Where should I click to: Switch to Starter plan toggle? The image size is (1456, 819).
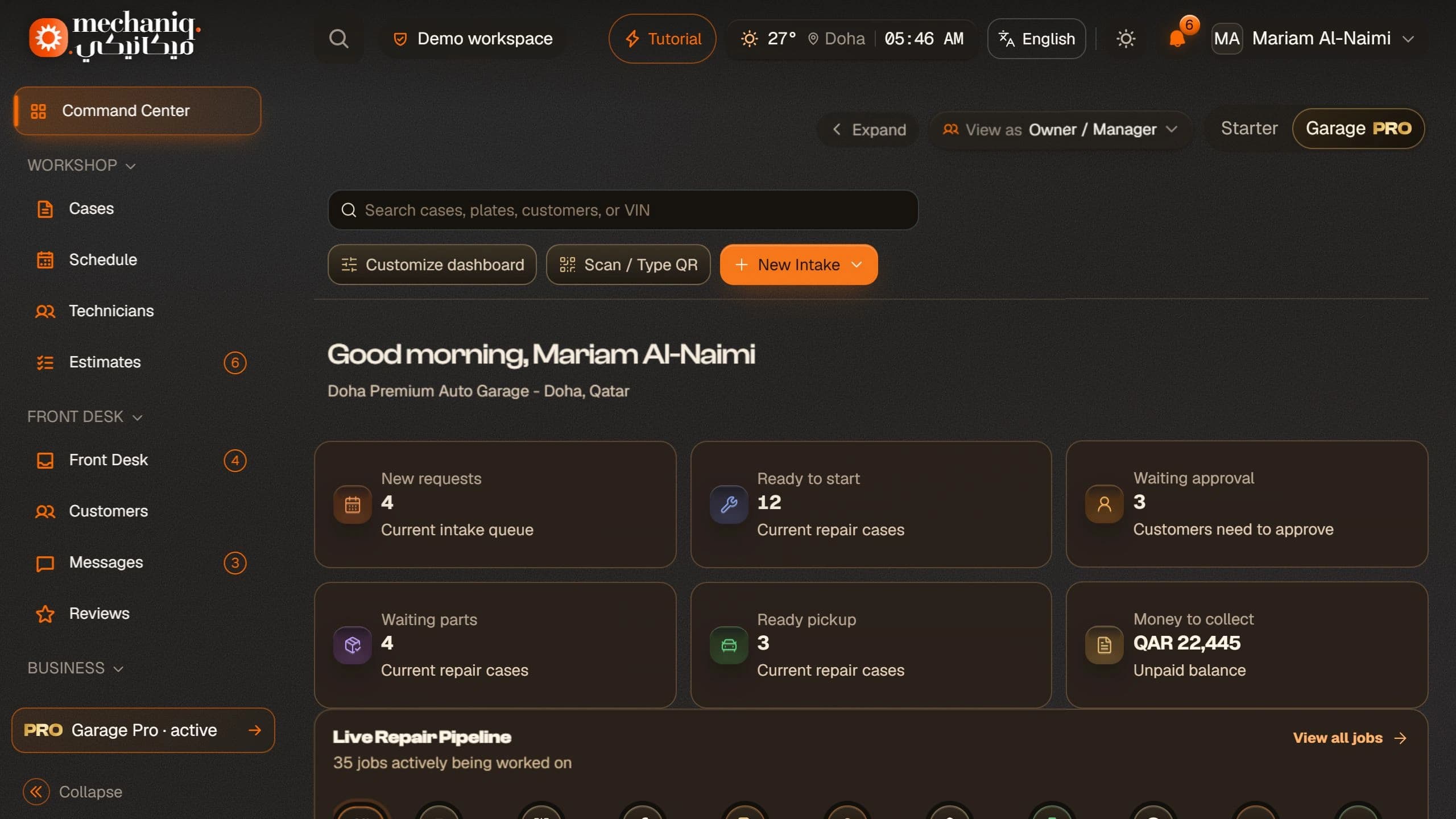(x=1249, y=129)
